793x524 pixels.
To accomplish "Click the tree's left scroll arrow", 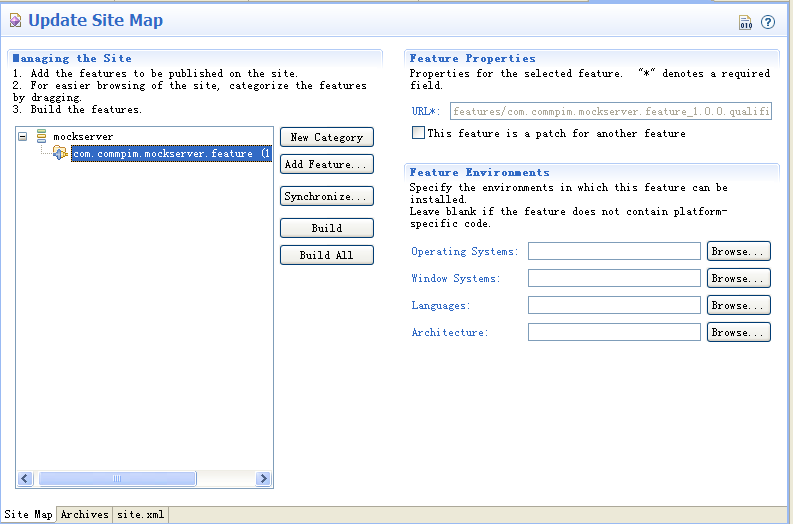I will point(25,478).
